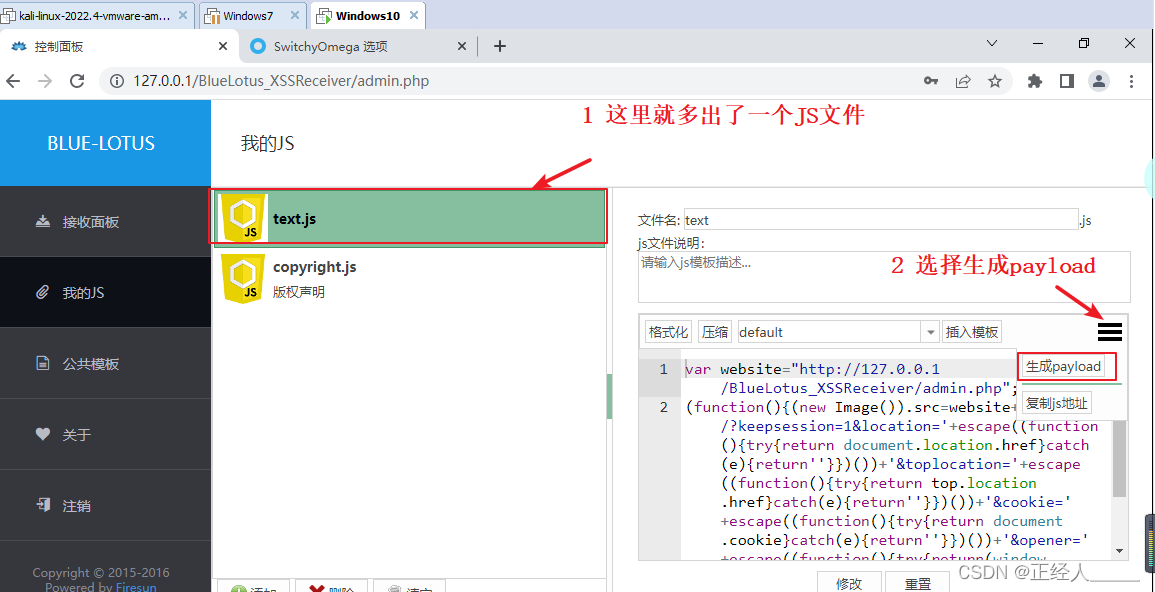Open the 接收面板 sidebar item

(105, 222)
